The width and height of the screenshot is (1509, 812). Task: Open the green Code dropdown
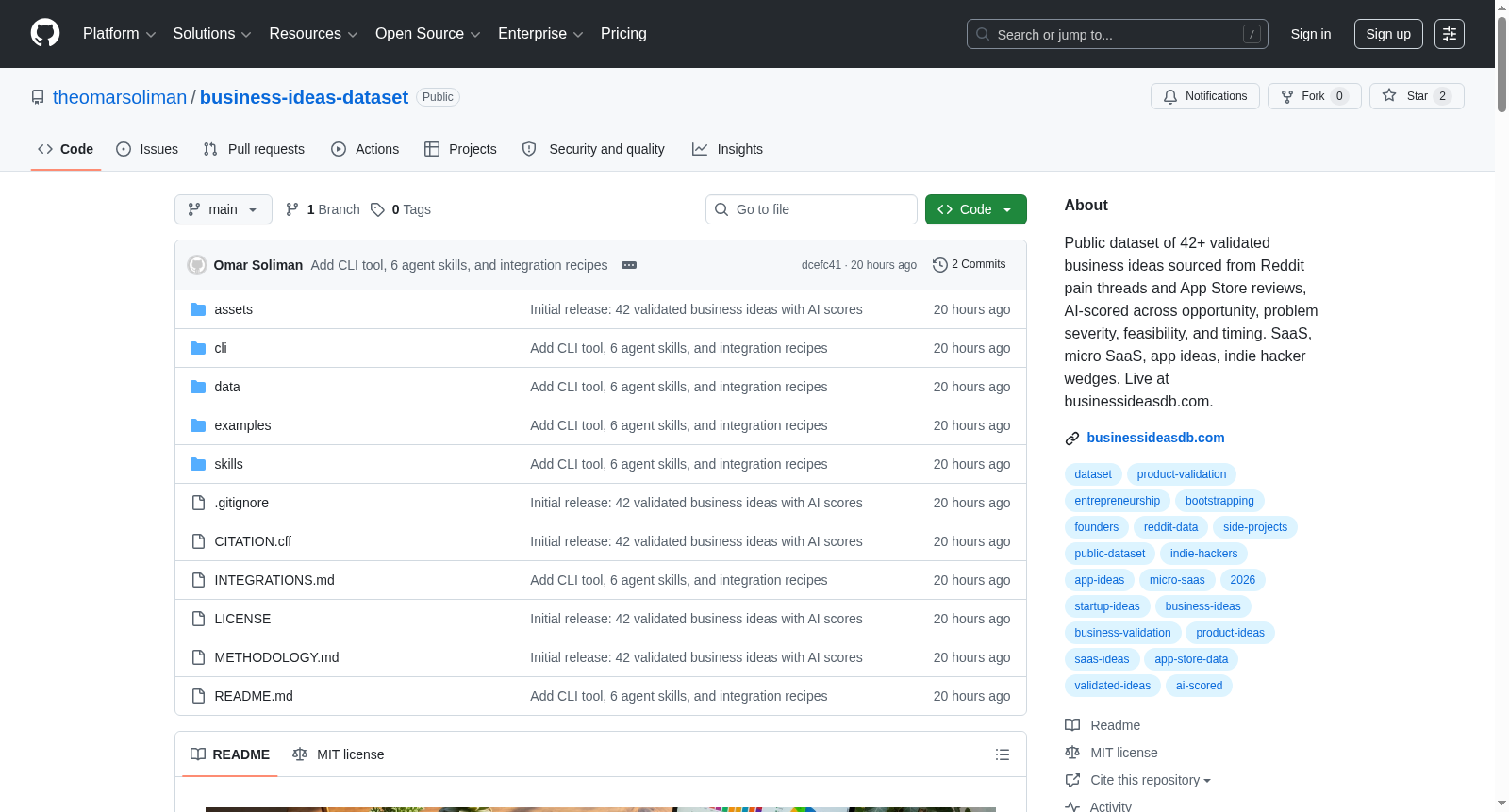[x=975, y=209]
